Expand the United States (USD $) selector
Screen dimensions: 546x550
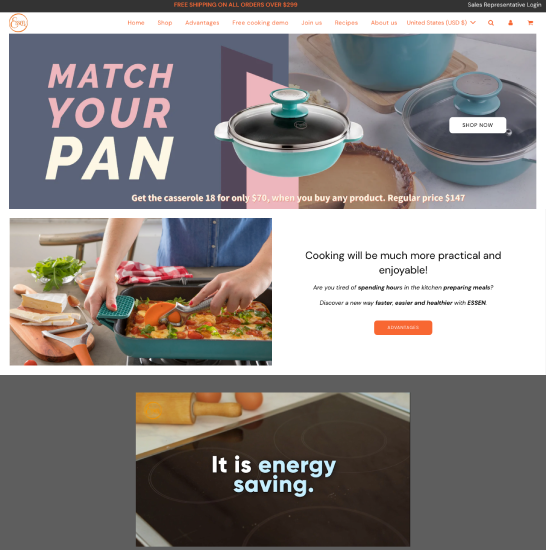coord(441,23)
